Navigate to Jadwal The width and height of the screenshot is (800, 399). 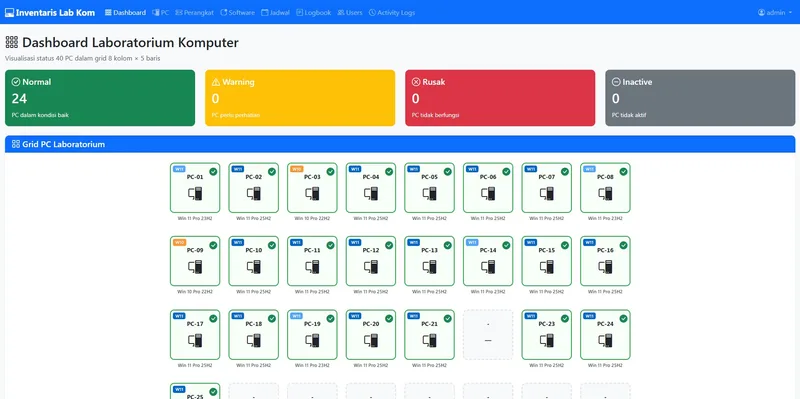tap(275, 13)
